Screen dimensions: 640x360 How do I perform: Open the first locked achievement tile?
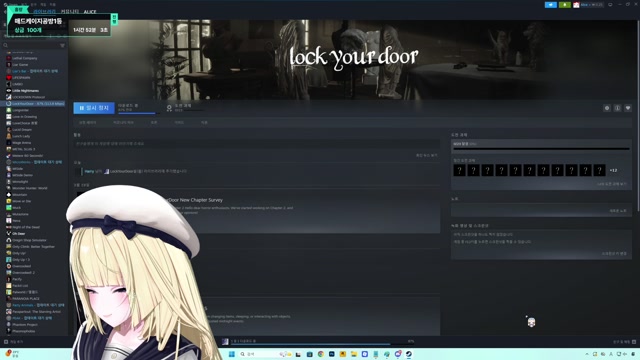(459, 170)
